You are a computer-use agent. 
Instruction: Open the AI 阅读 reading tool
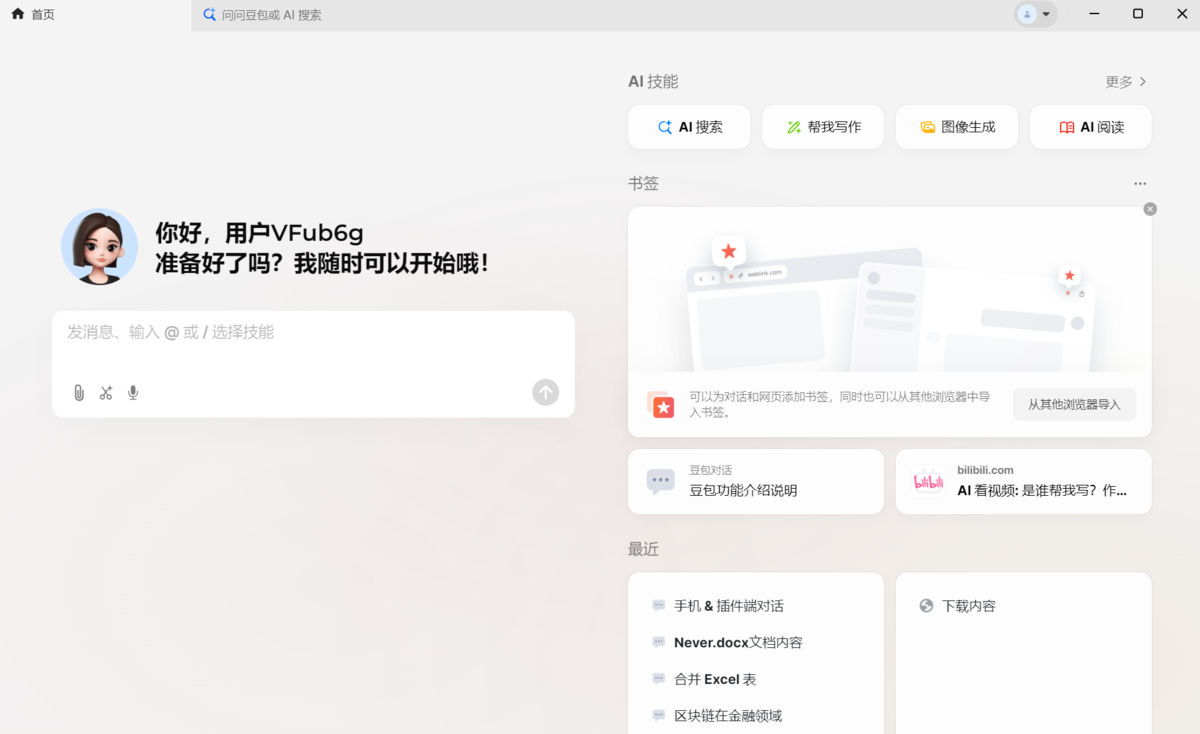[1091, 127]
